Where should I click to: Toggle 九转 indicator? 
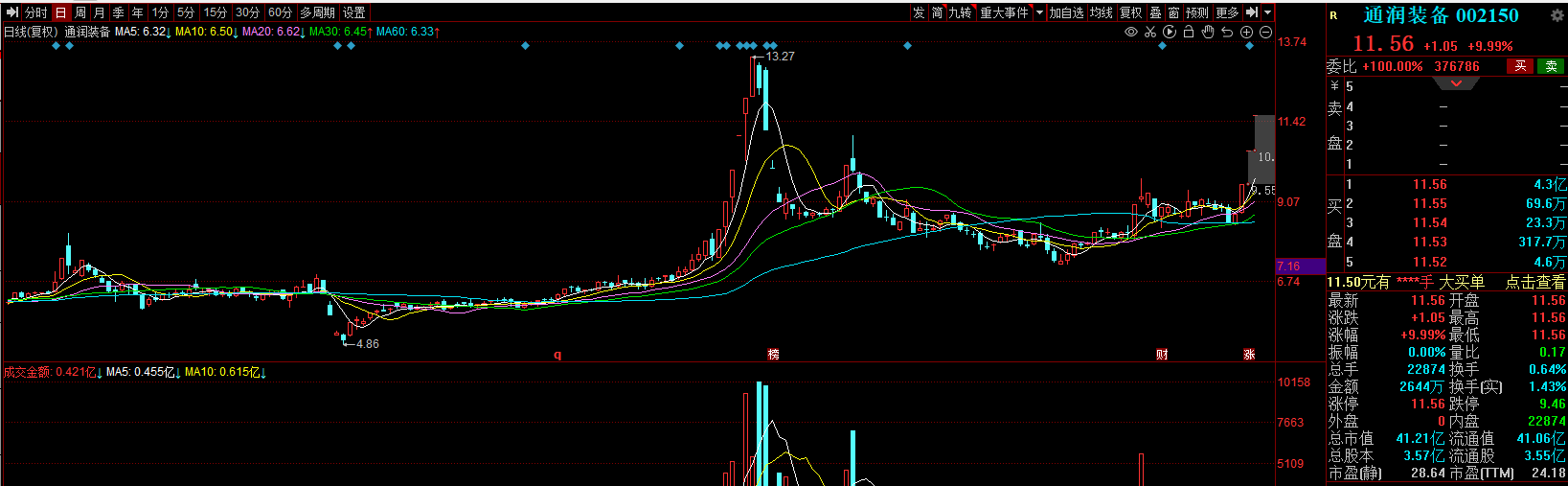point(960,12)
